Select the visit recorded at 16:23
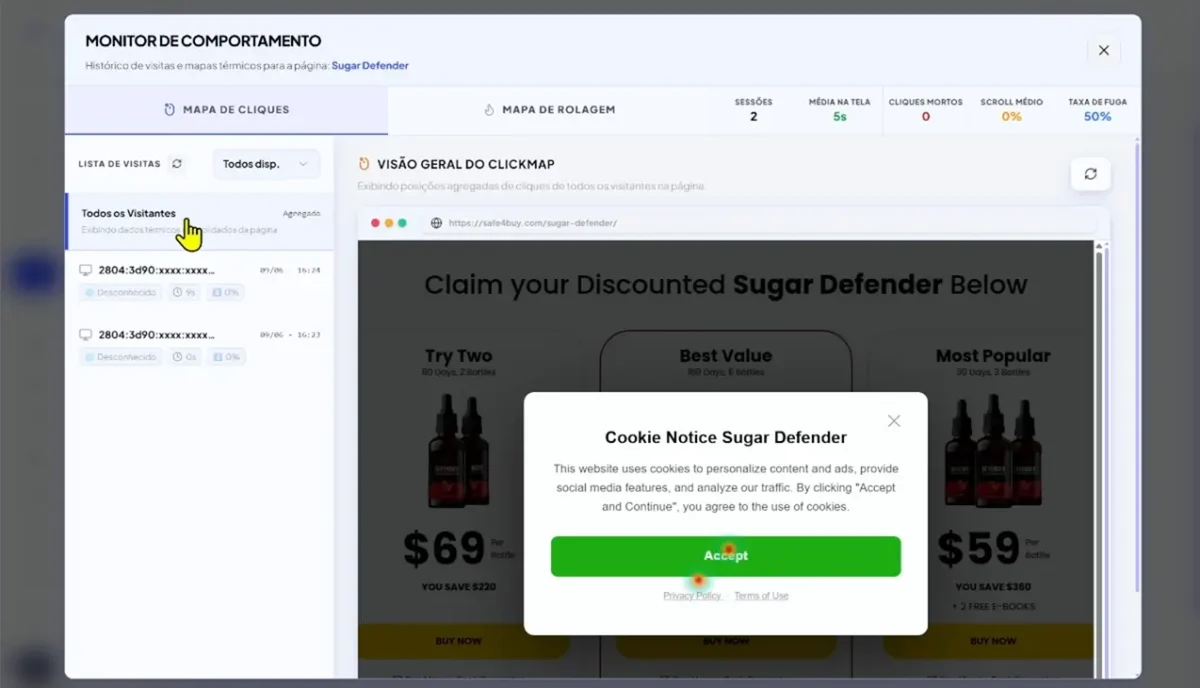Screen dimensions: 1200x688 pyautogui.click(x=200, y=346)
